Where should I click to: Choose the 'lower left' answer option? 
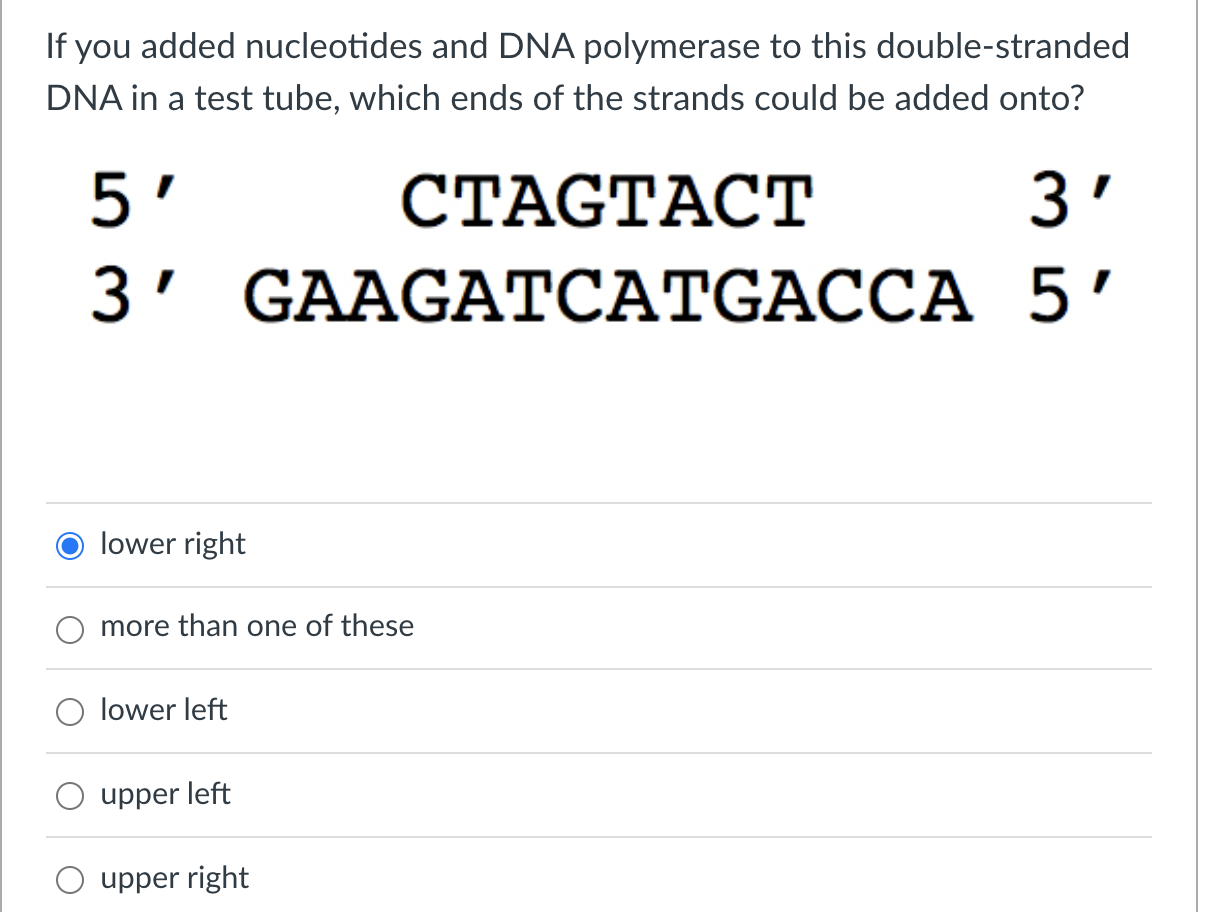[x=70, y=712]
